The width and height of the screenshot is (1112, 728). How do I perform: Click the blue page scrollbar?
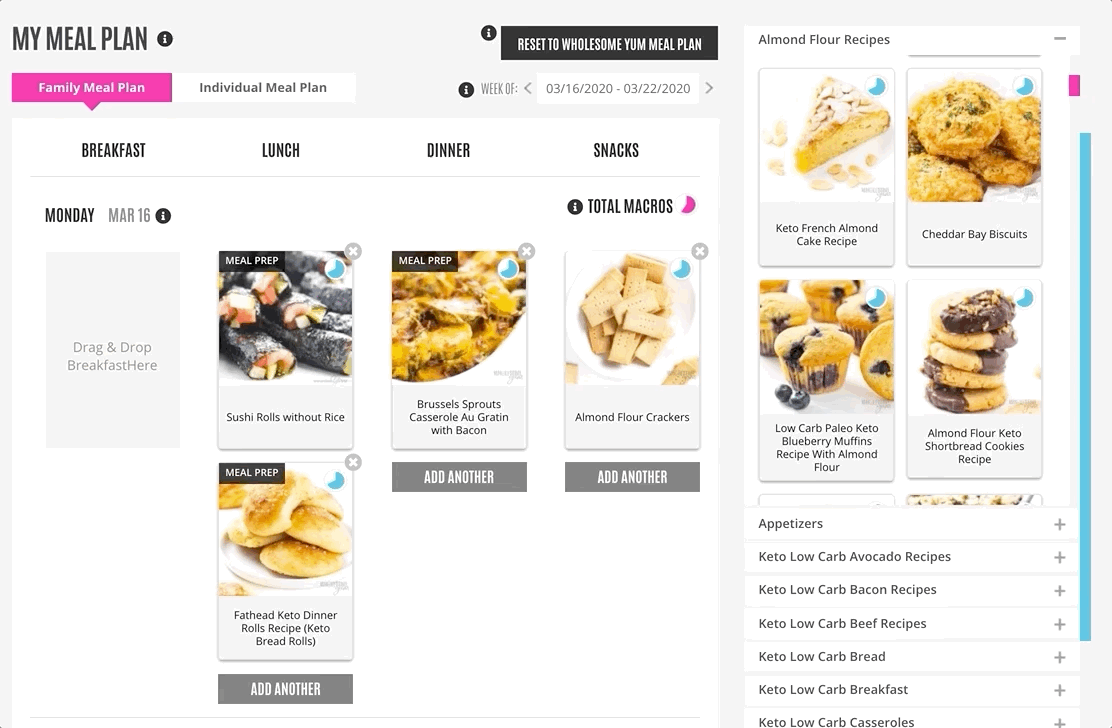(1085, 386)
